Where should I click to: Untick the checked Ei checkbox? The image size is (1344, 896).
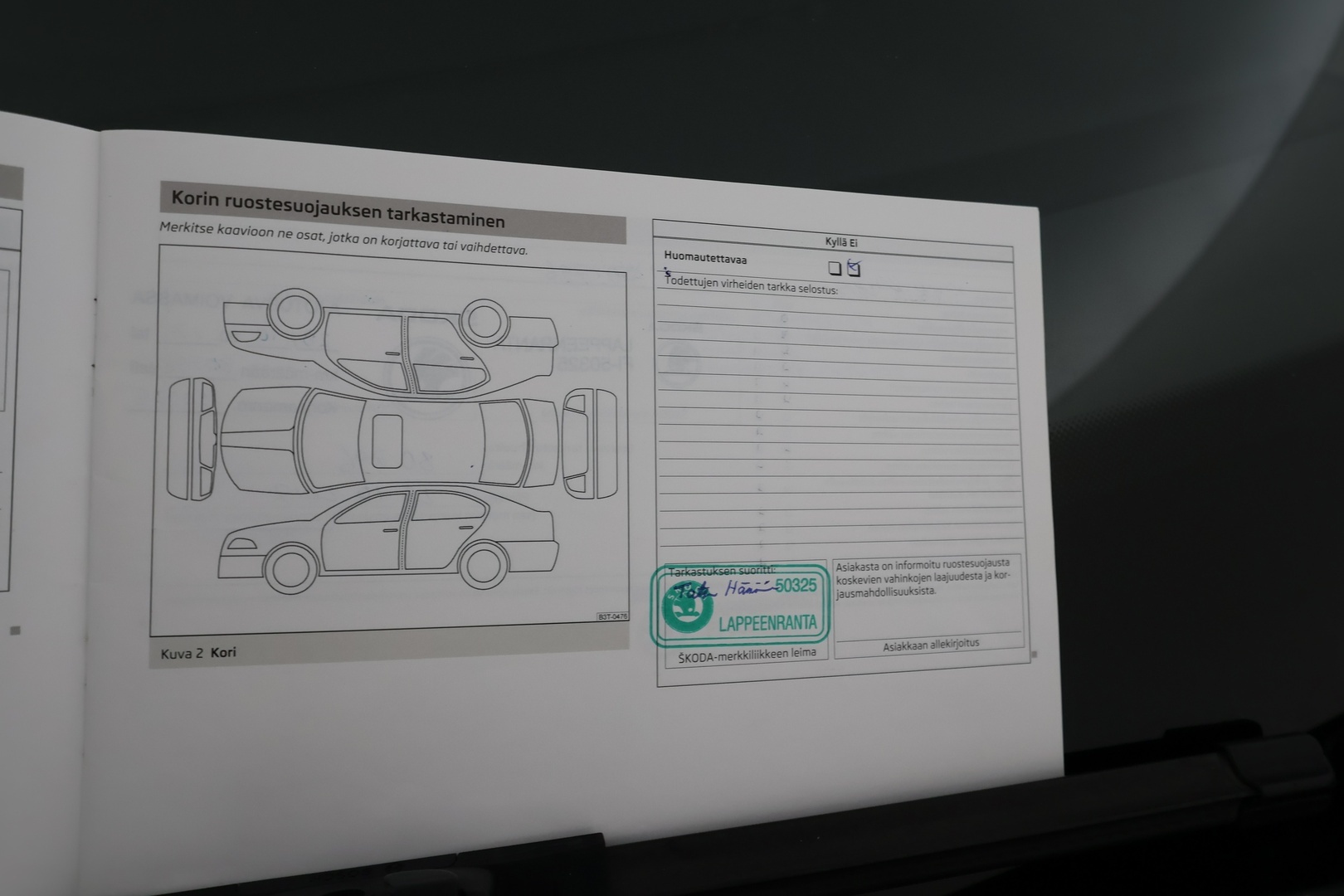pos(855,269)
